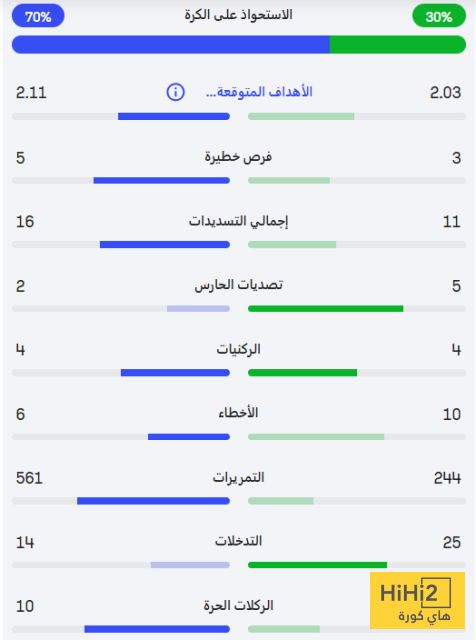Click the tackles stat label
The height and width of the screenshot is (640, 476).
(x=238, y=541)
